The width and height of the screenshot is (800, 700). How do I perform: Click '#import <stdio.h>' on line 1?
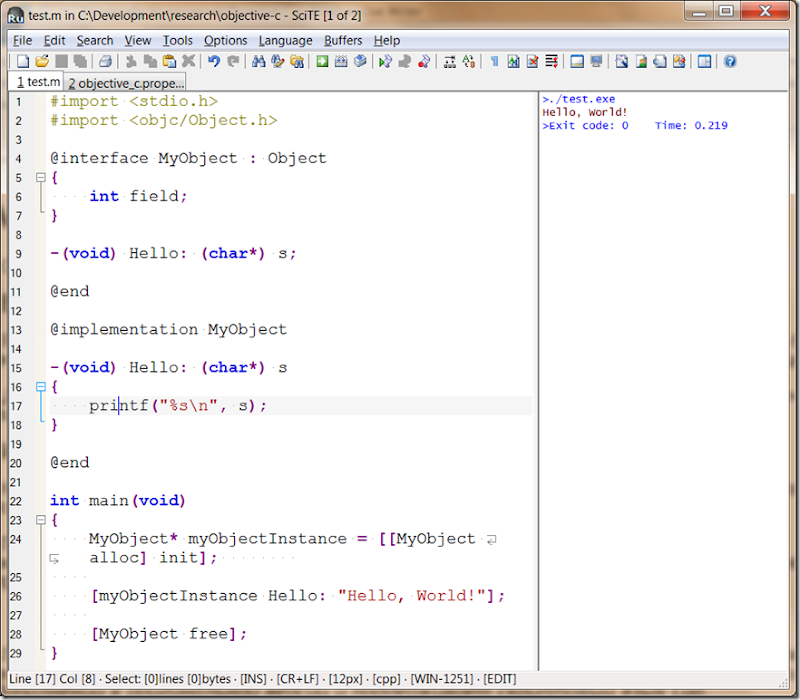click(134, 101)
